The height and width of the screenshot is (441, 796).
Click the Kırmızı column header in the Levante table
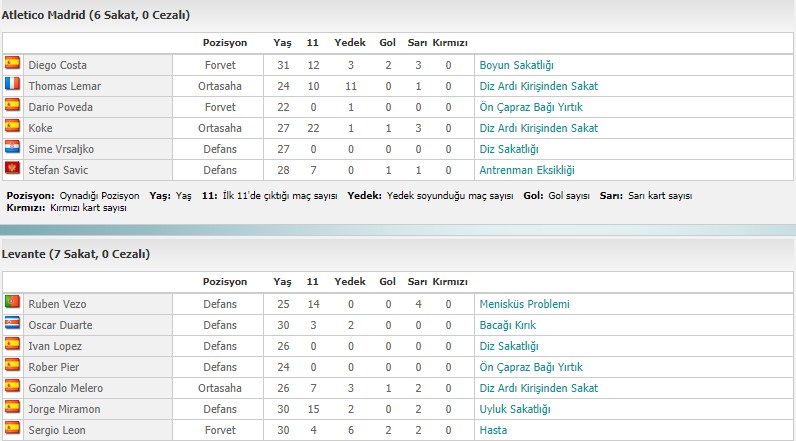pos(450,282)
